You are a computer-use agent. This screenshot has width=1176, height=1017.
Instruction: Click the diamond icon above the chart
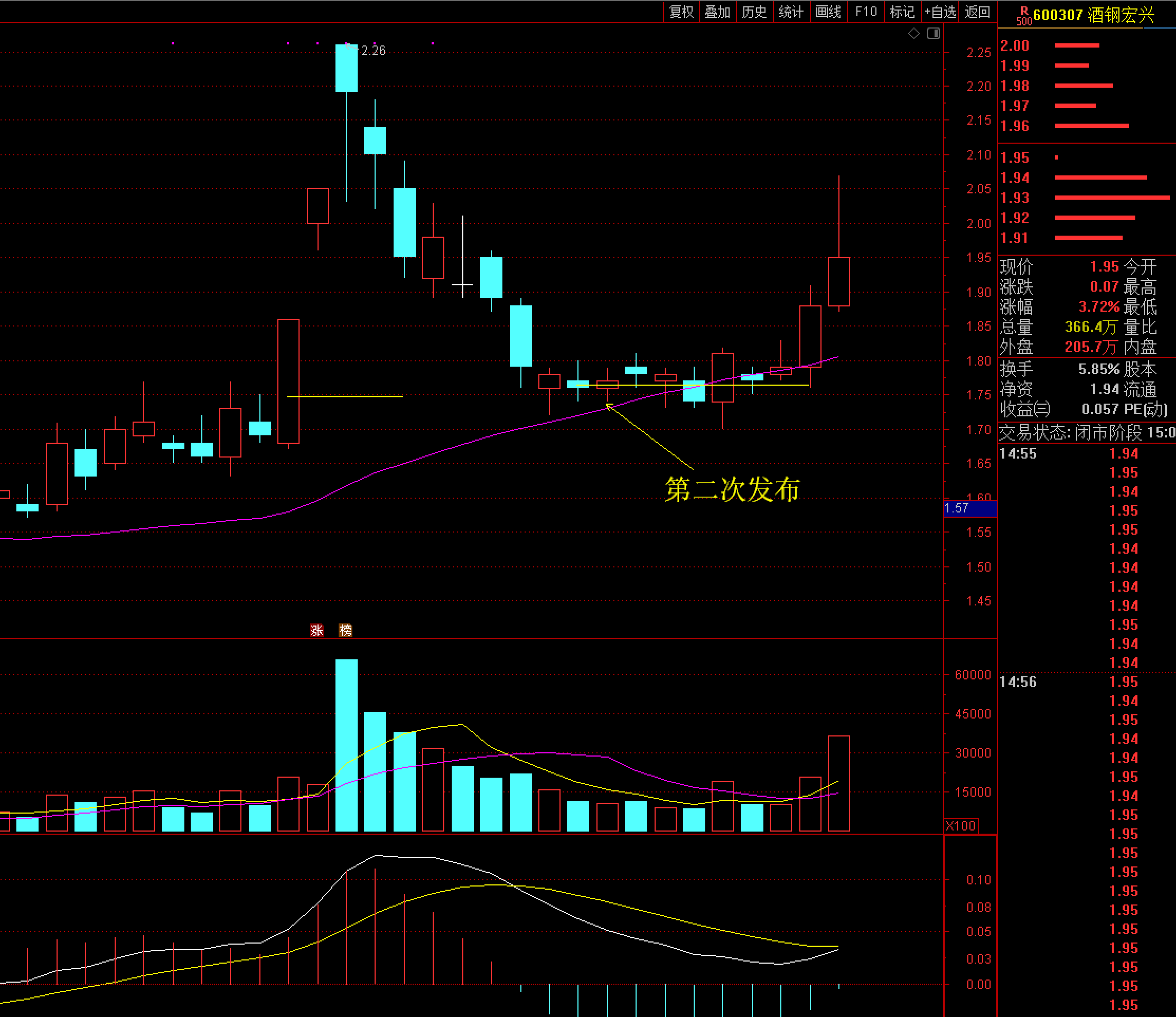click(914, 33)
